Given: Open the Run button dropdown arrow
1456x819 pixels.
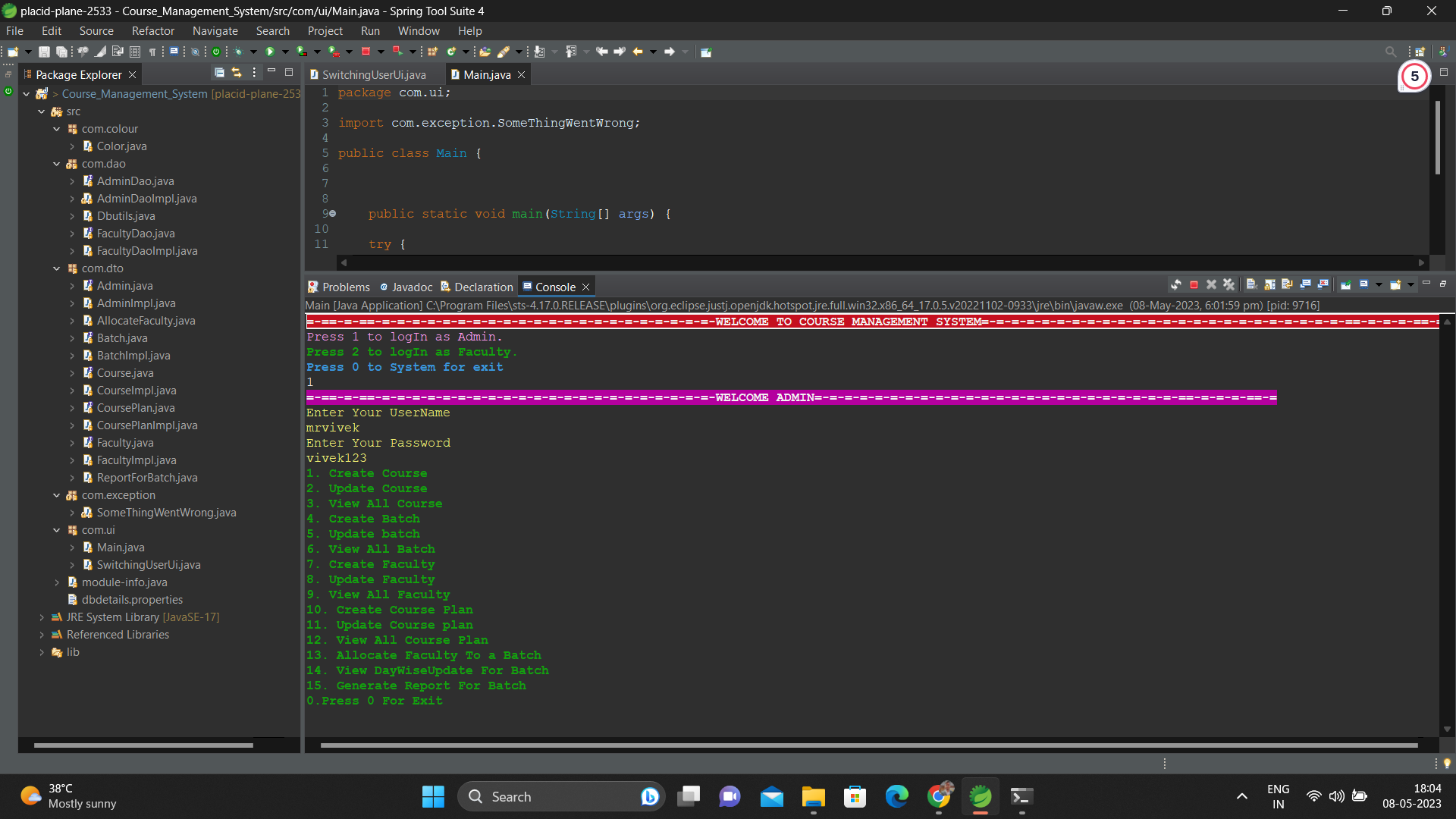Looking at the screenshot, I should 285,52.
